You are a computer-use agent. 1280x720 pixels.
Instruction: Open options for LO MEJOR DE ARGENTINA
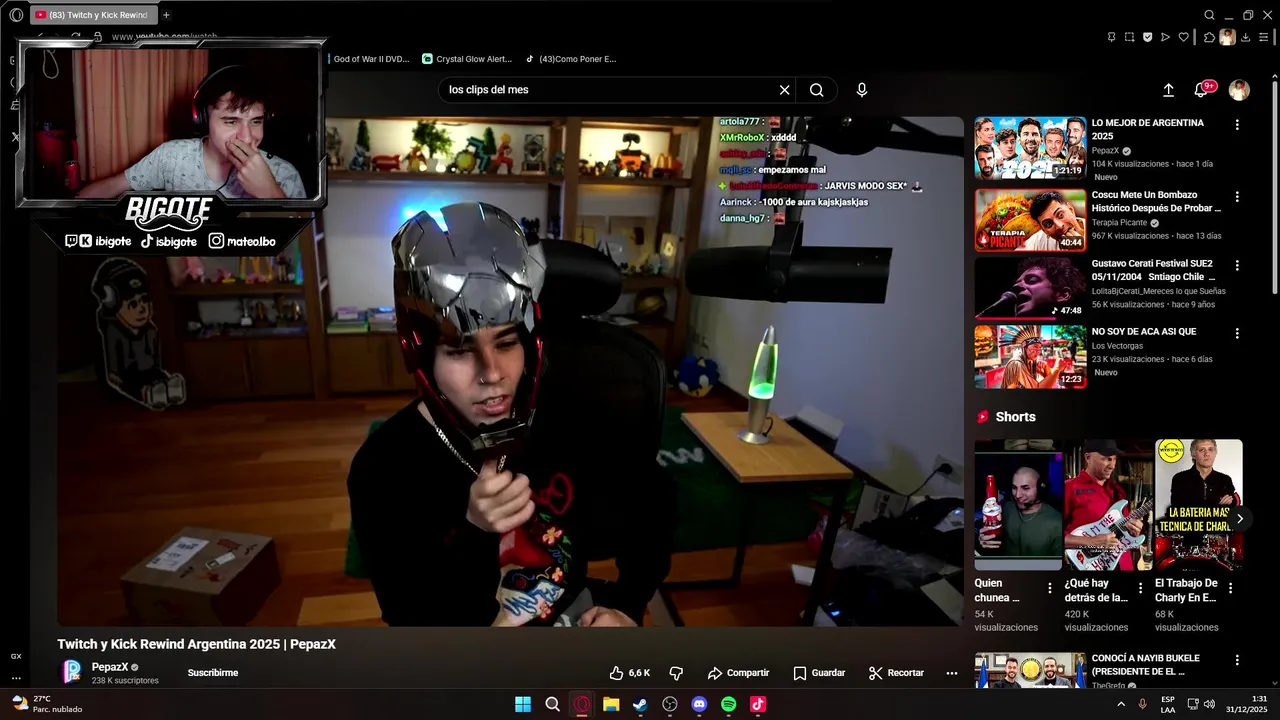tap(1237, 125)
